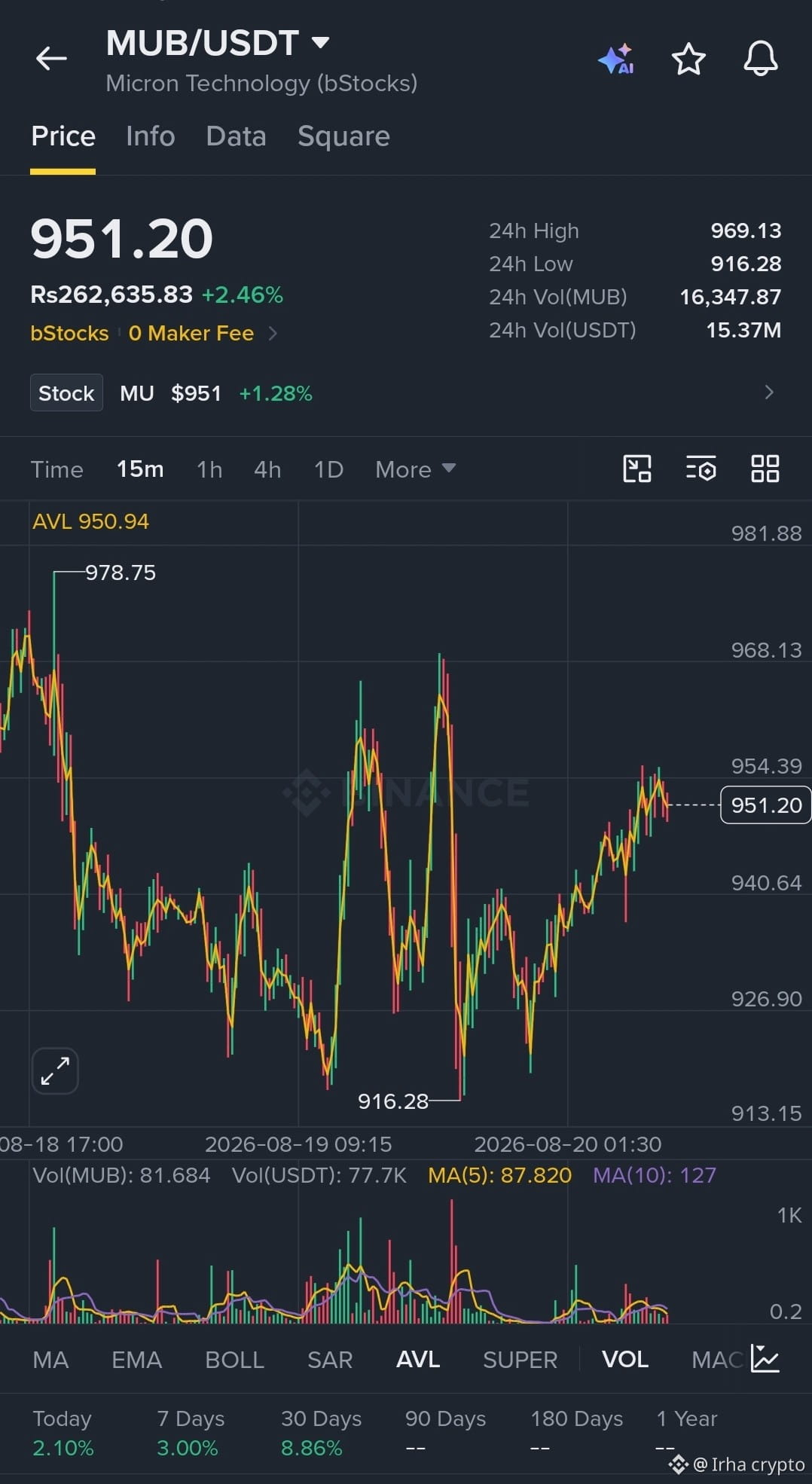
Task: Select the Time chart interval
Action: [56, 469]
